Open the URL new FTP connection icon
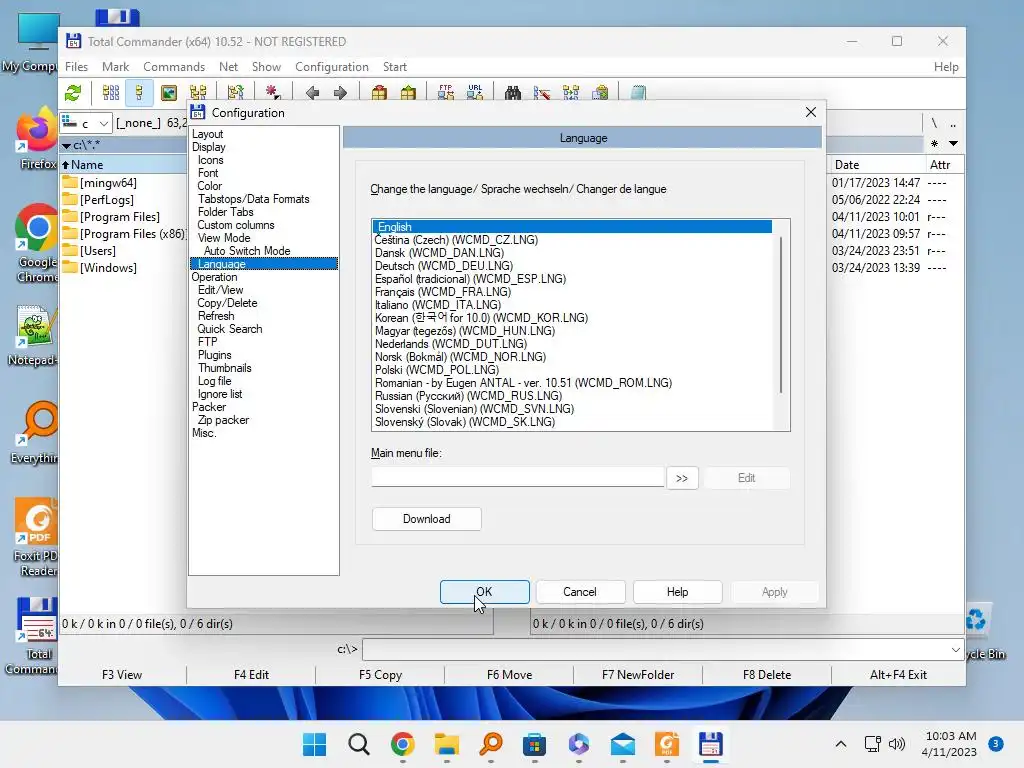 pos(475,93)
